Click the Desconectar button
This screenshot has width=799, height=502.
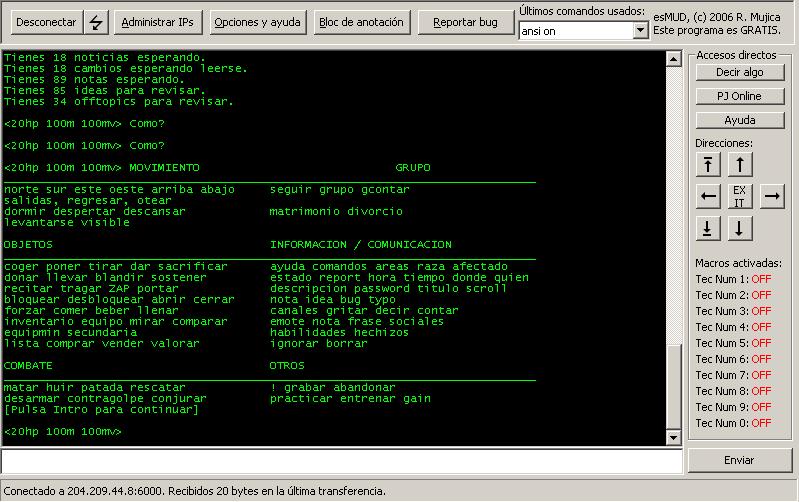[x=44, y=22]
